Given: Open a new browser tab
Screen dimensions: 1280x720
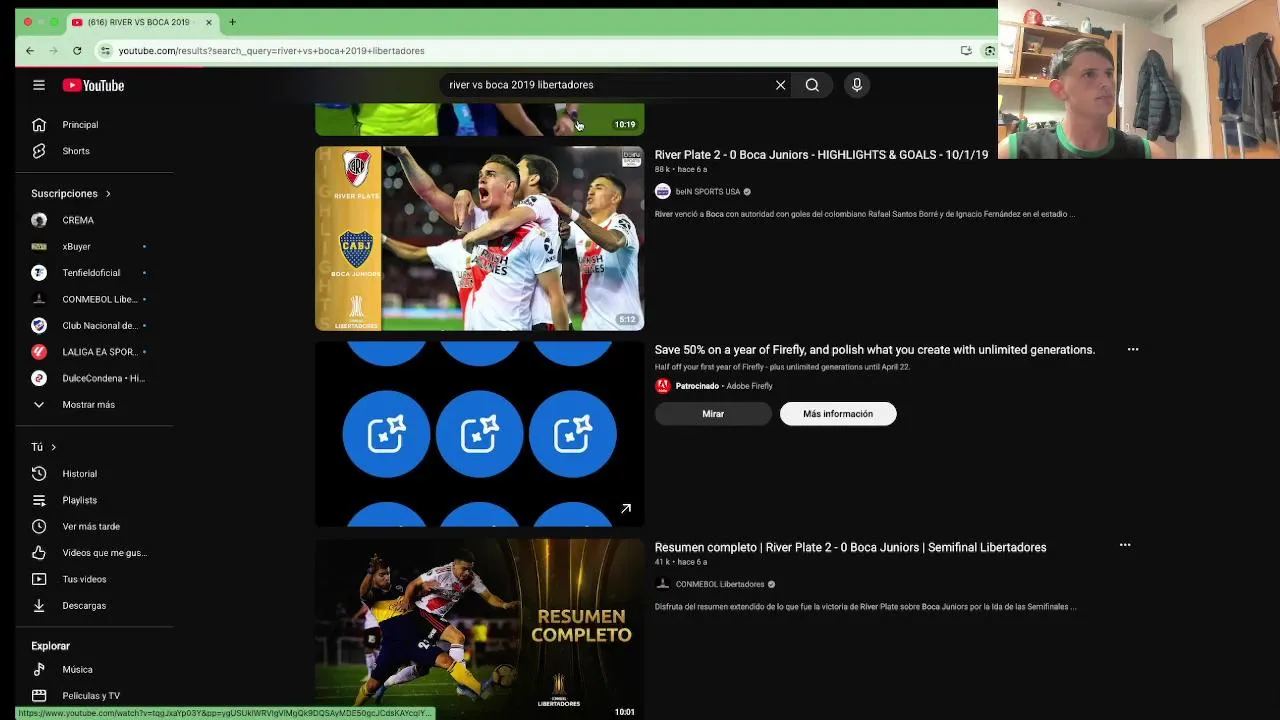Looking at the screenshot, I should tap(232, 22).
